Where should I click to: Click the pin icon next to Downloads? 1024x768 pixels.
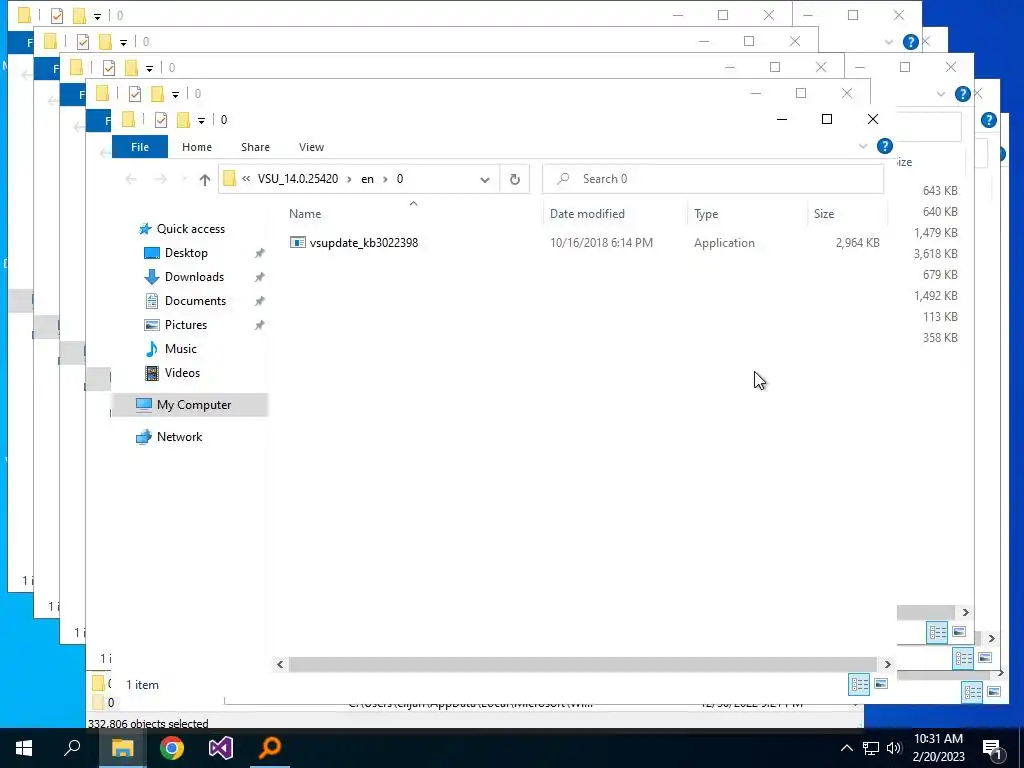(259, 277)
